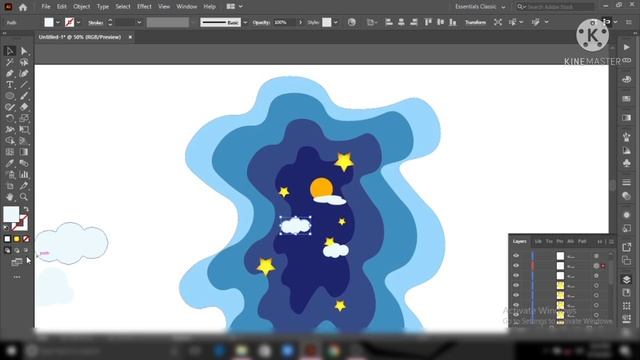
Task: Select the Artboard tool
Action: coord(10,186)
